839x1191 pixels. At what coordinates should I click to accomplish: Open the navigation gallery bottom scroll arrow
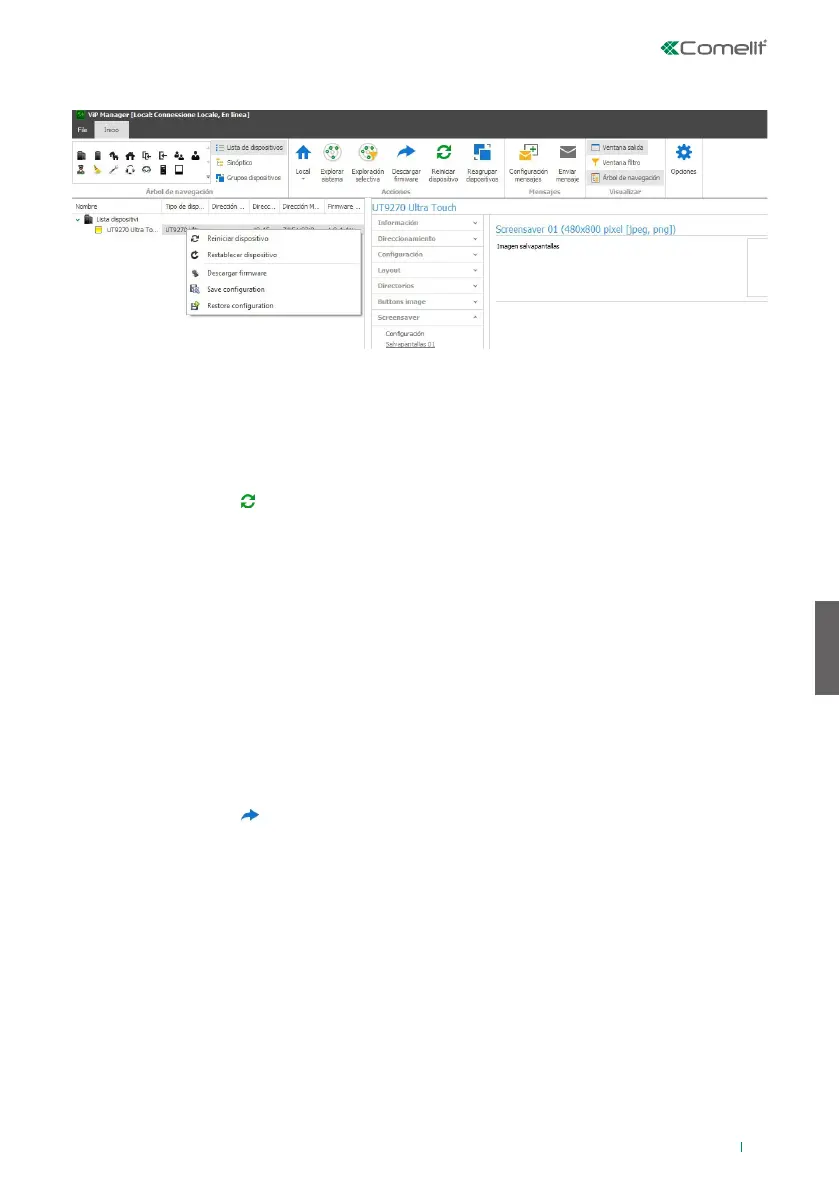pyautogui.click(x=208, y=177)
